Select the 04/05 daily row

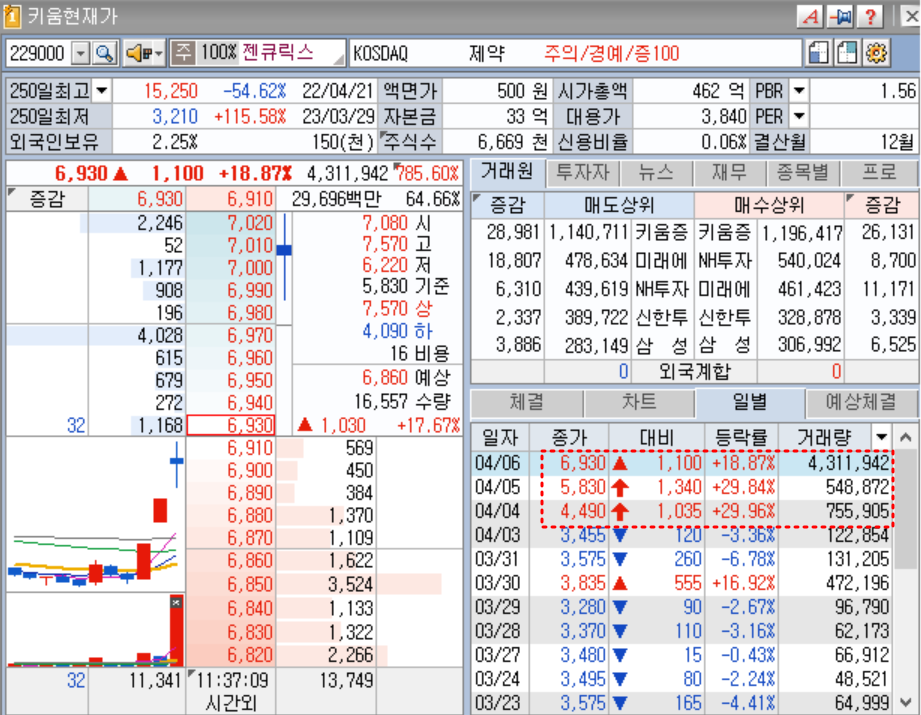tap(685, 487)
